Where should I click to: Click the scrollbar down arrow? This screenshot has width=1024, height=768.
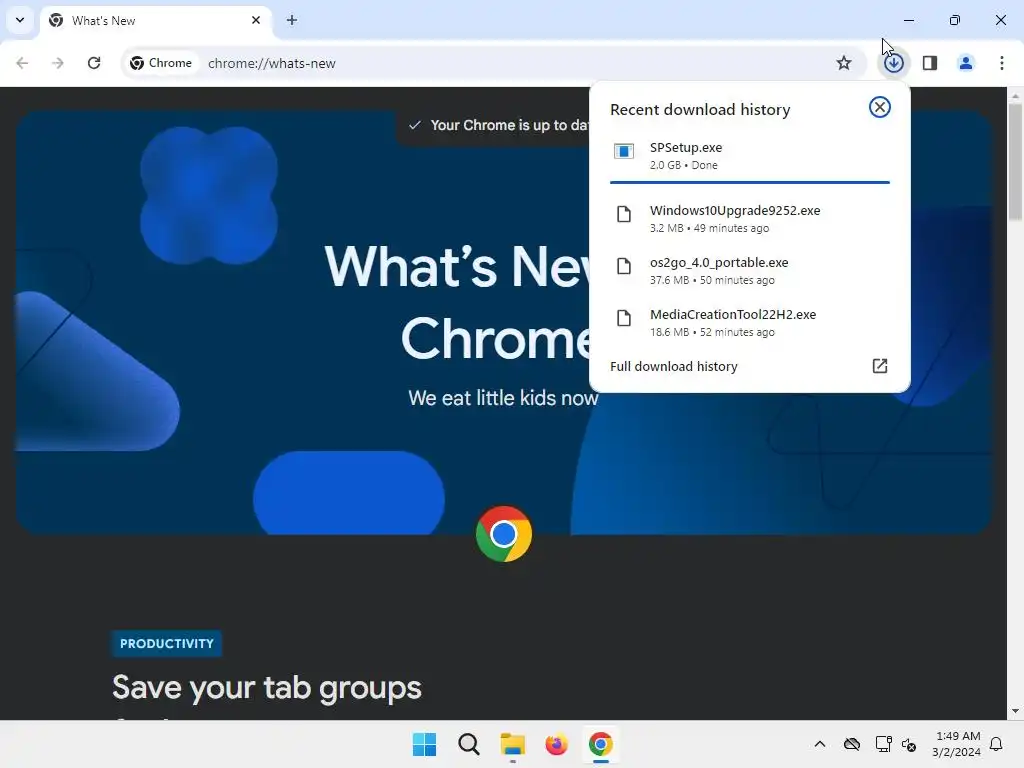(x=1016, y=711)
